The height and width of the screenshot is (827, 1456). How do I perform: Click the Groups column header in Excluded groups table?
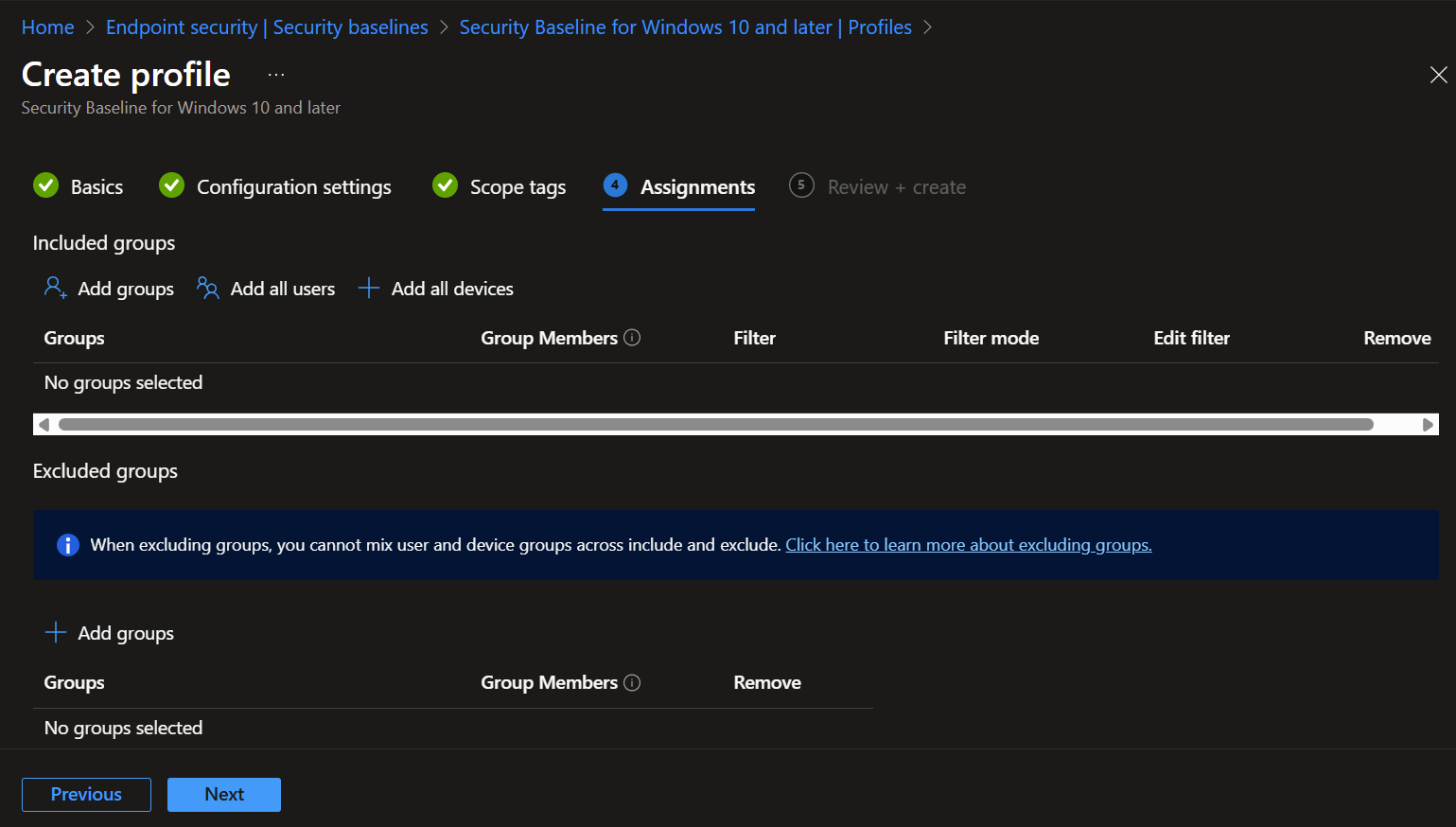(75, 682)
